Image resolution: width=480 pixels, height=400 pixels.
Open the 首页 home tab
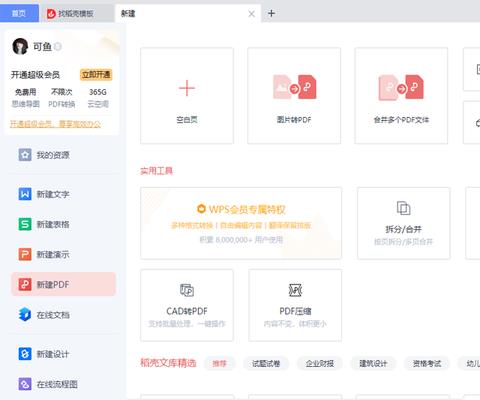(x=19, y=13)
